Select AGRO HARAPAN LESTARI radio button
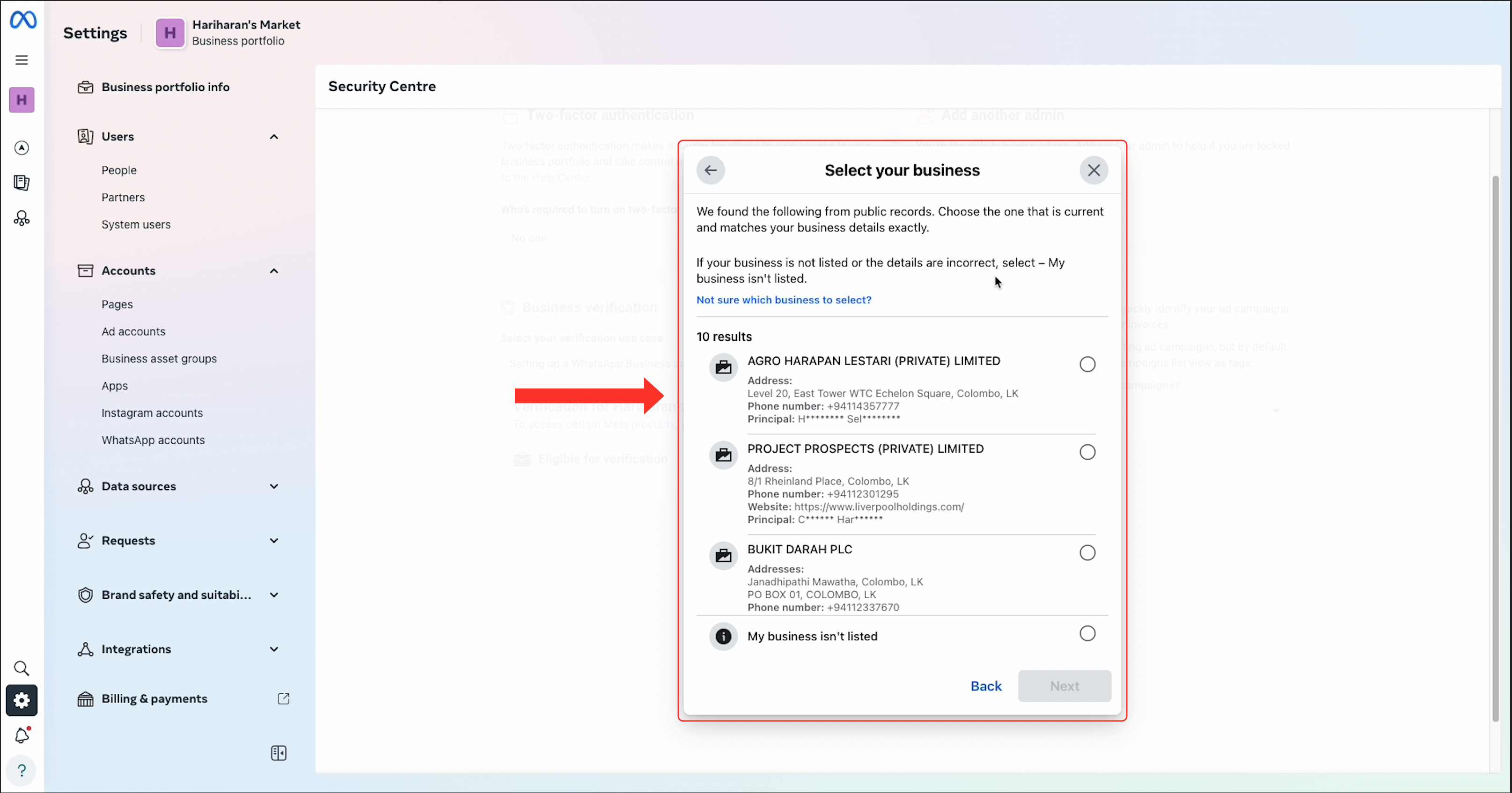This screenshot has height=793, width=1512. [1087, 365]
